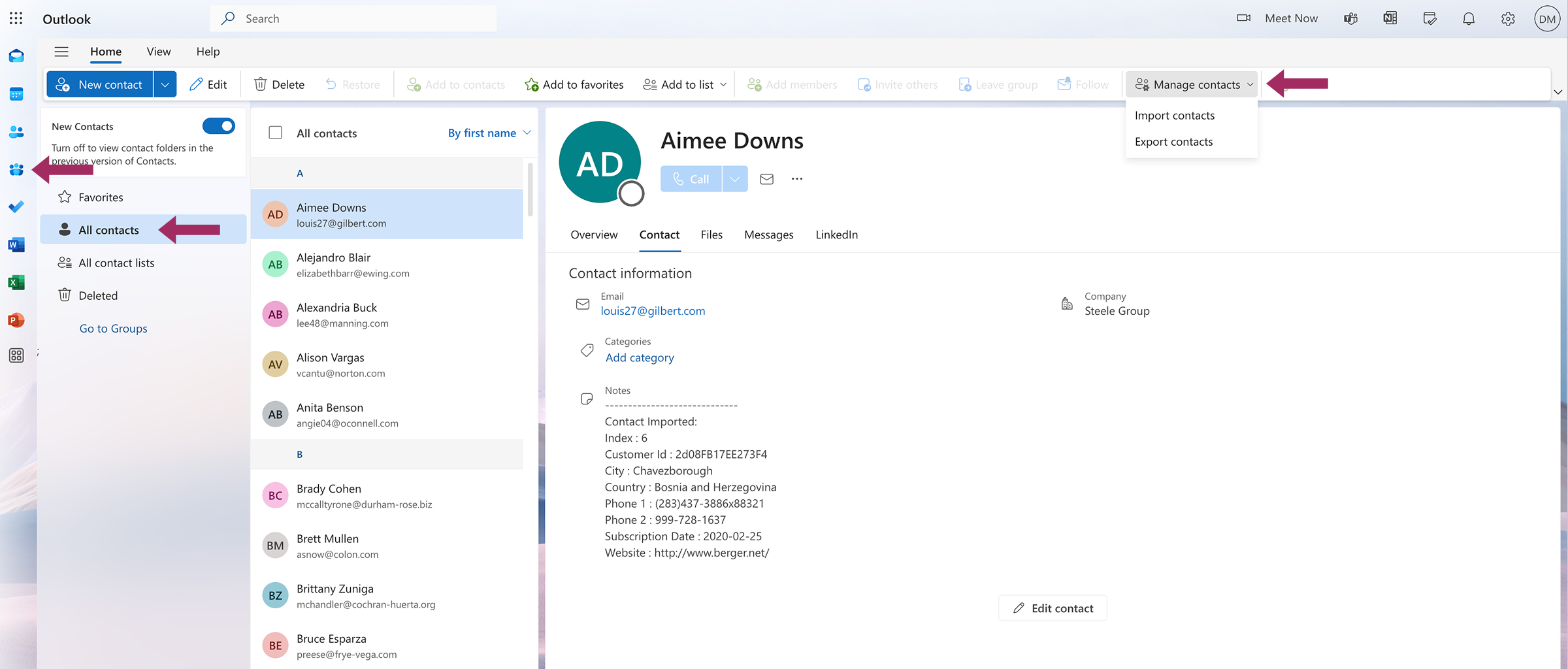The width and height of the screenshot is (1568, 669).
Task: Open Mail from the left rail
Action: 16,57
